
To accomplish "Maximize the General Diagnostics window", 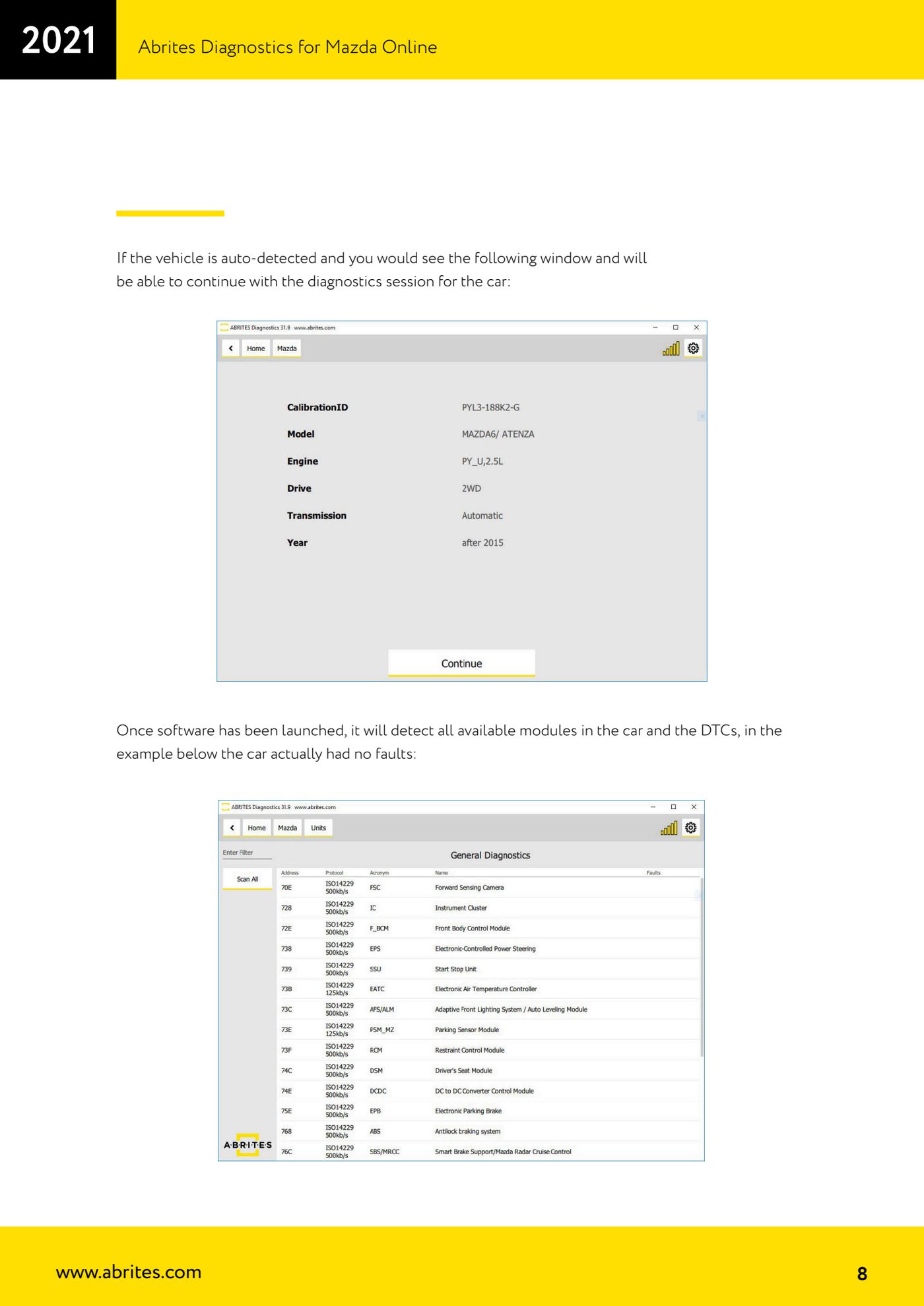I will (x=673, y=806).
